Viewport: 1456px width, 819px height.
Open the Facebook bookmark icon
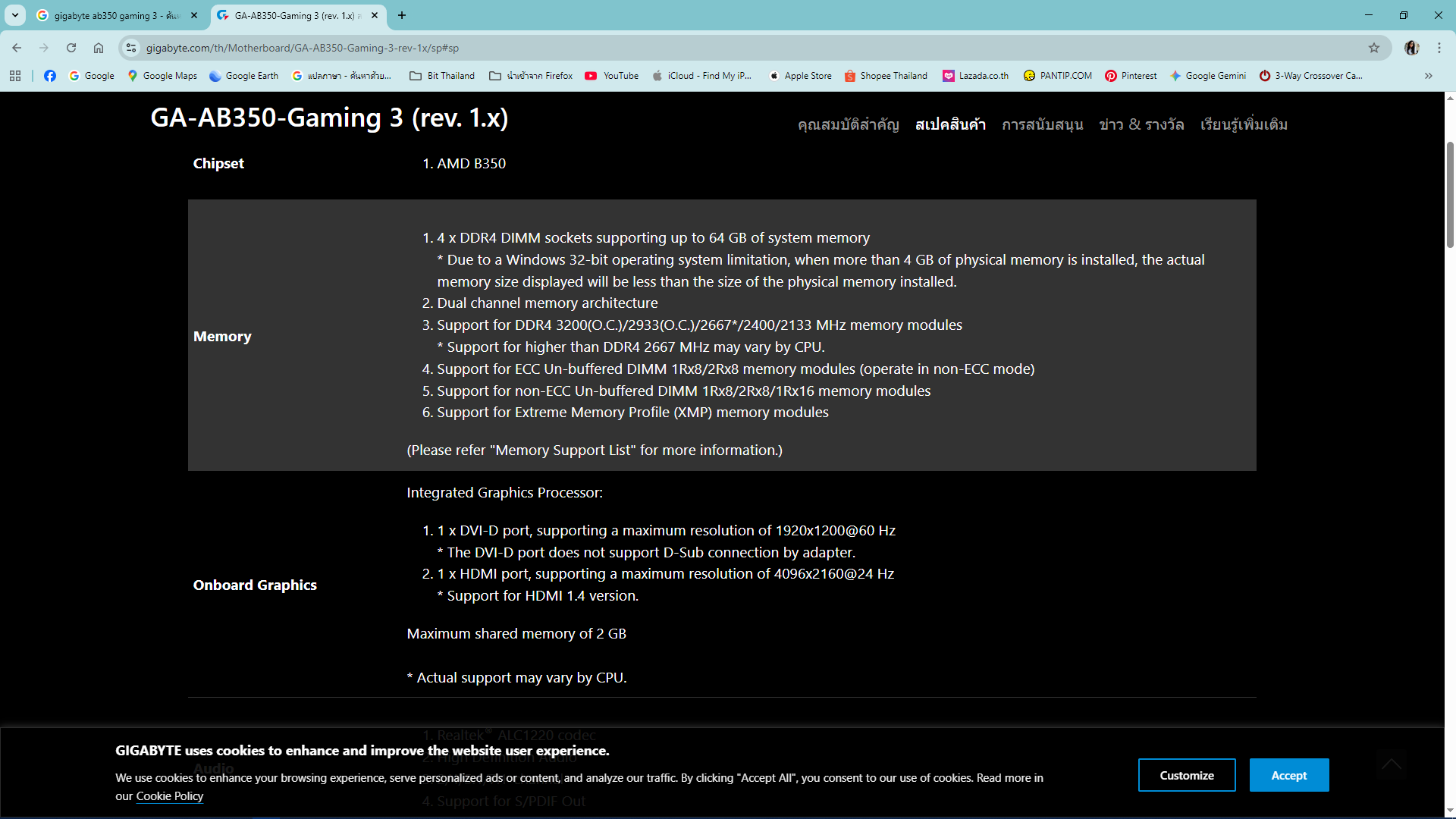pyautogui.click(x=50, y=76)
